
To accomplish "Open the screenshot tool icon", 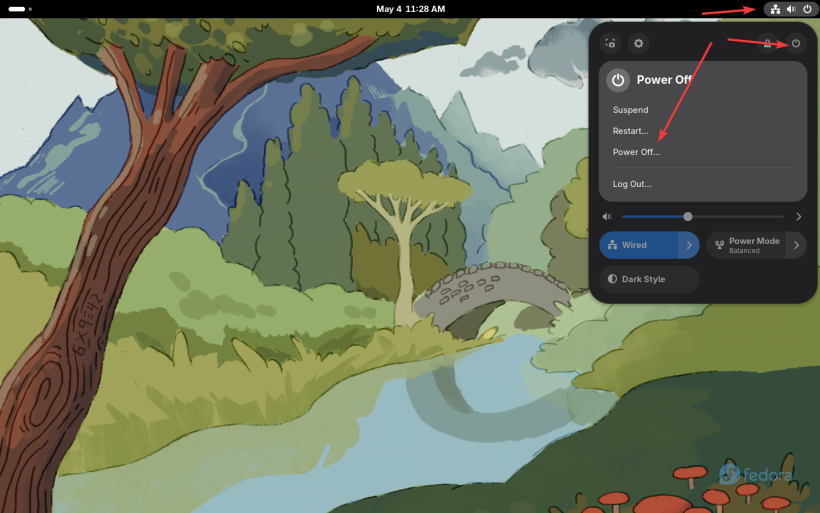I will click(610, 43).
